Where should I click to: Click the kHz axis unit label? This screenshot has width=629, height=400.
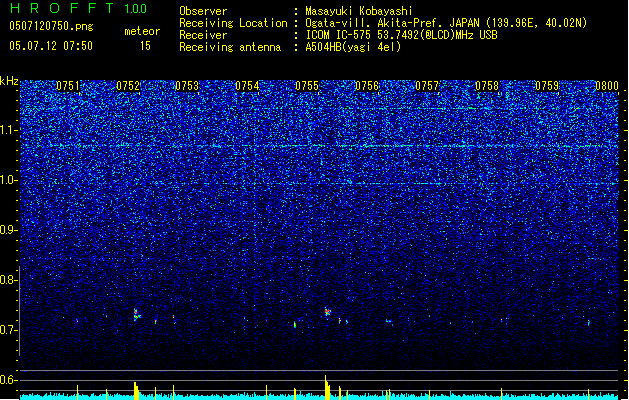point(9,81)
